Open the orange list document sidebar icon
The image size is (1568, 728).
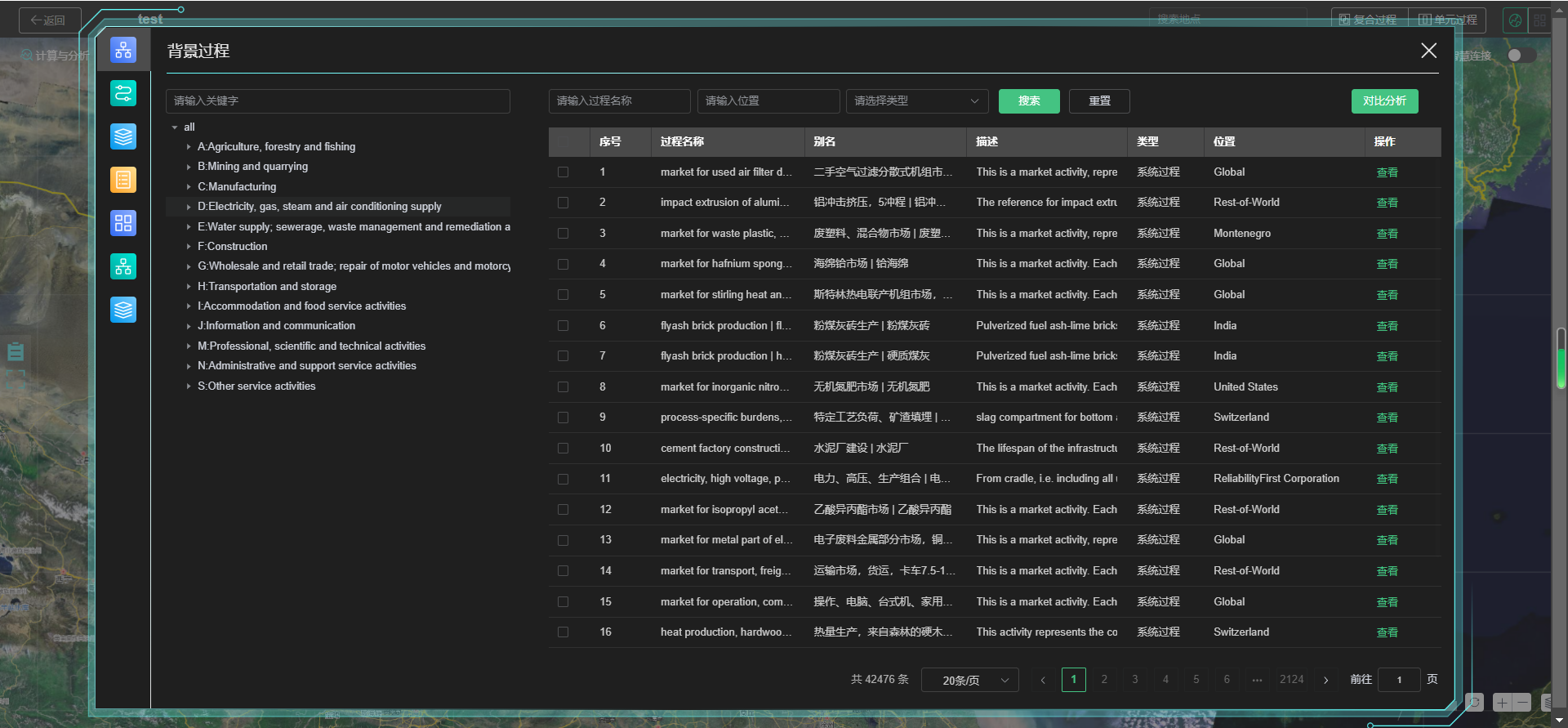tap(123, 180)
